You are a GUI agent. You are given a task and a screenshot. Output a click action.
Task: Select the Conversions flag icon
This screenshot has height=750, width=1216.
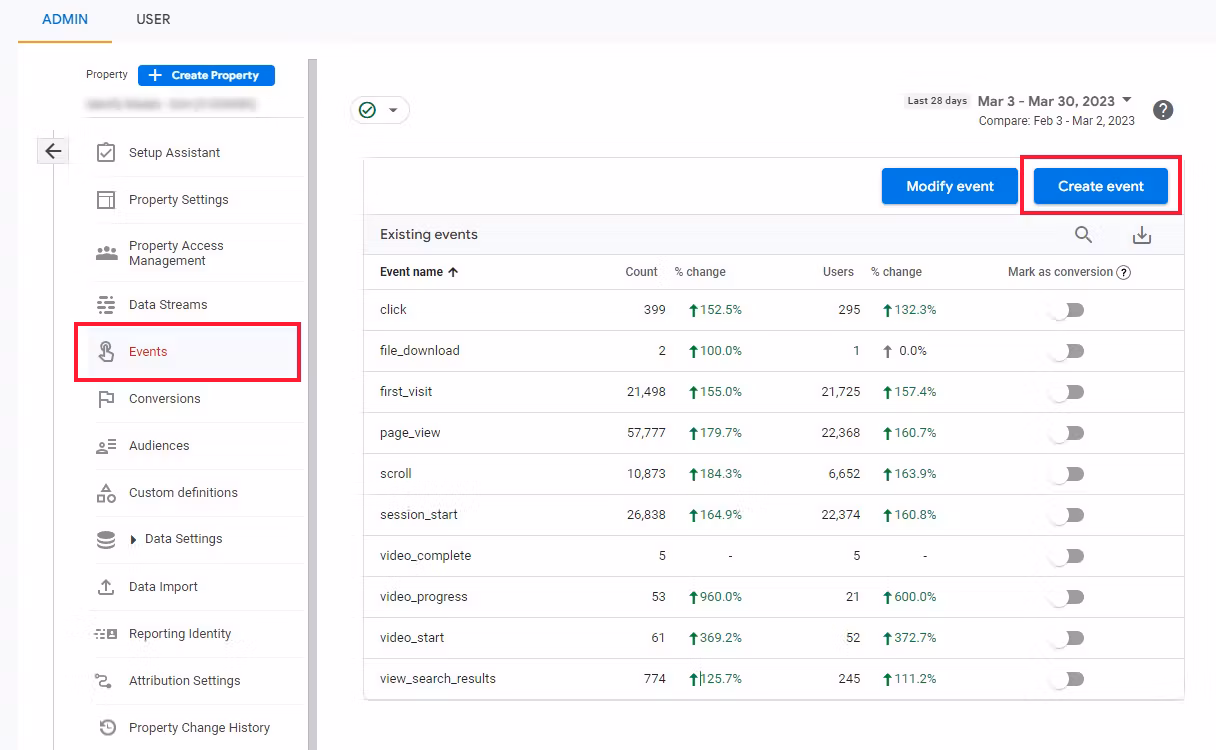tap(105, 398)
